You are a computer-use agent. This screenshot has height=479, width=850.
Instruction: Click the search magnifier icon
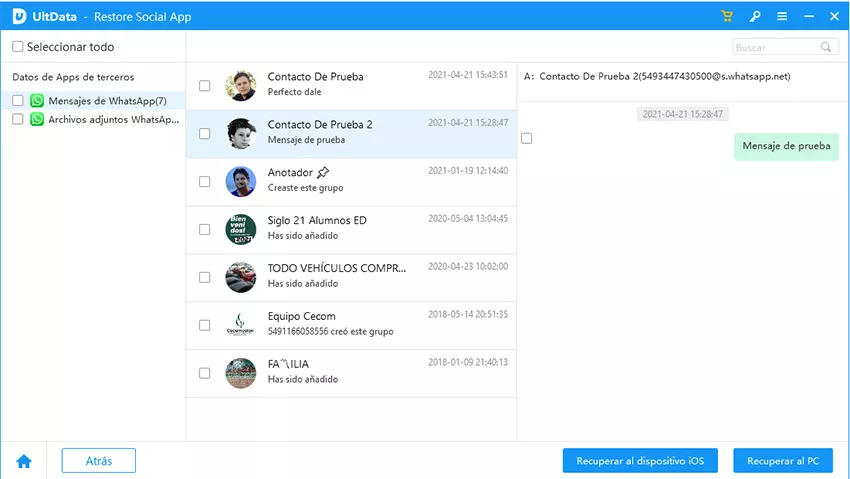[x=826, y=47]
